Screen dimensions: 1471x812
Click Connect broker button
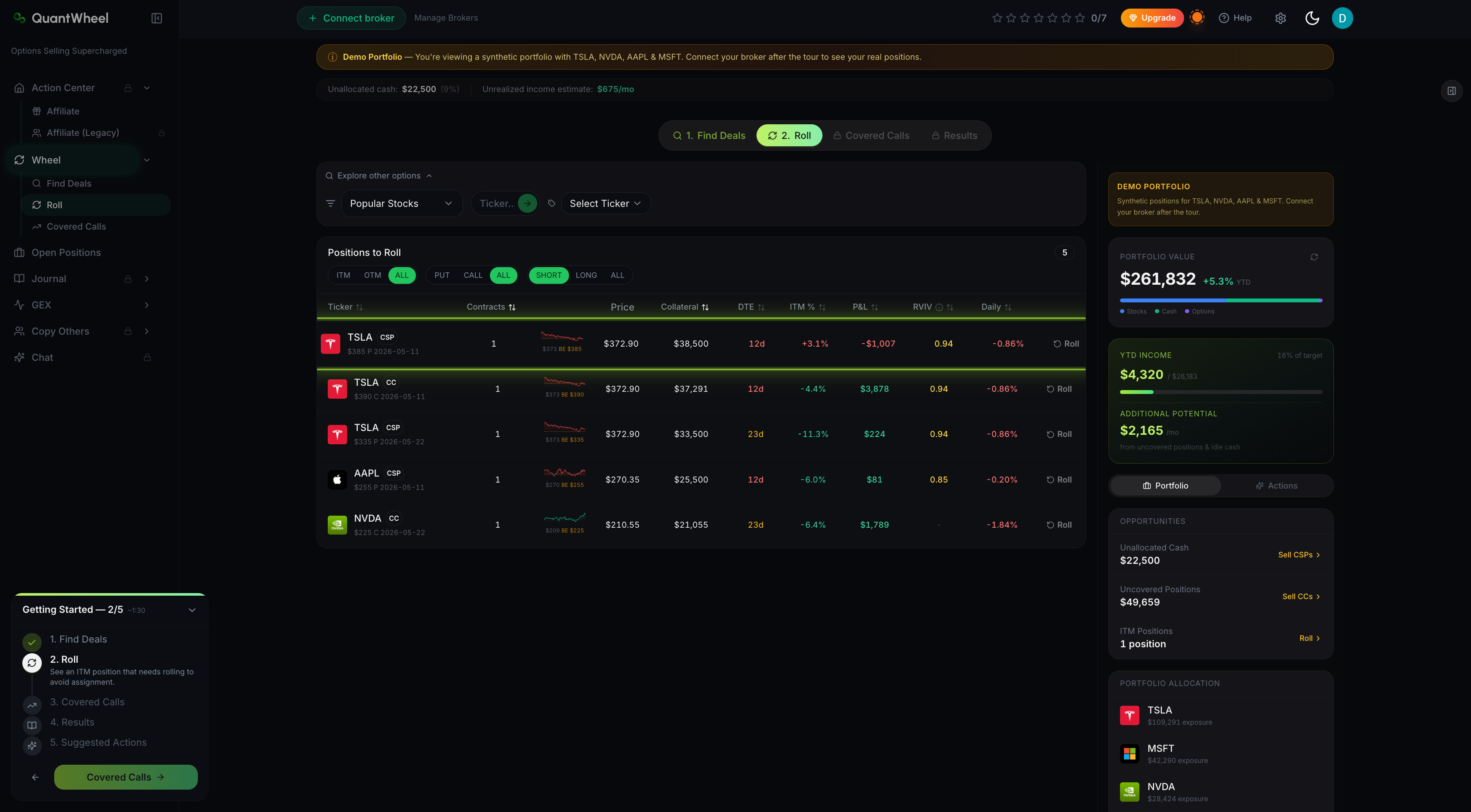(351, 18)
